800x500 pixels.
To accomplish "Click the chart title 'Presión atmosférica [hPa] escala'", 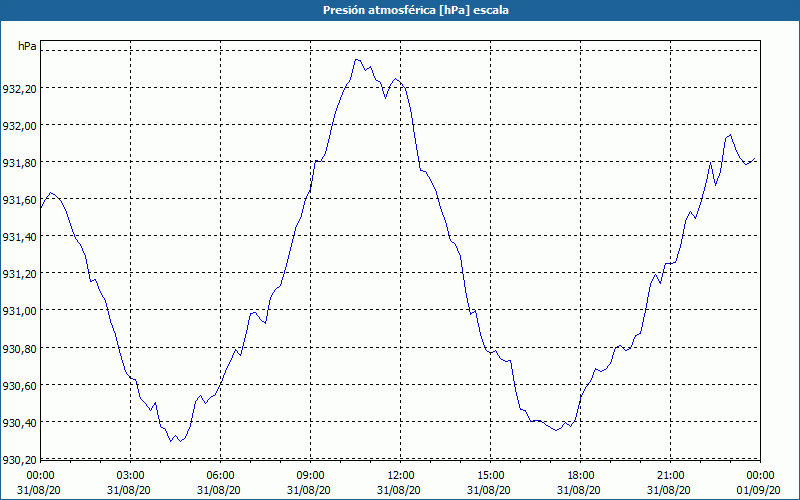I will 416,10.
